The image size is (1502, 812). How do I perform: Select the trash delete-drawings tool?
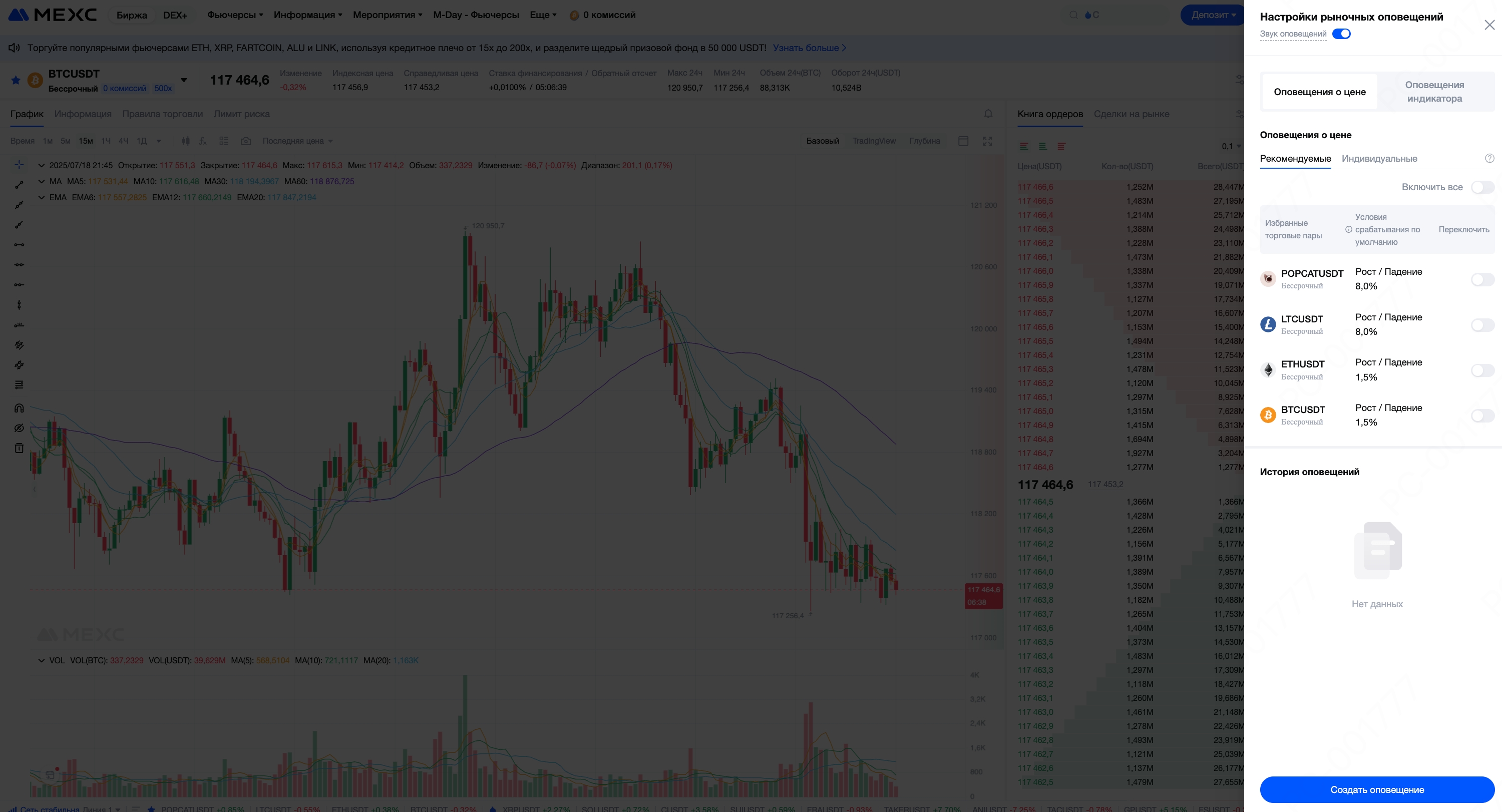[19, 448]
